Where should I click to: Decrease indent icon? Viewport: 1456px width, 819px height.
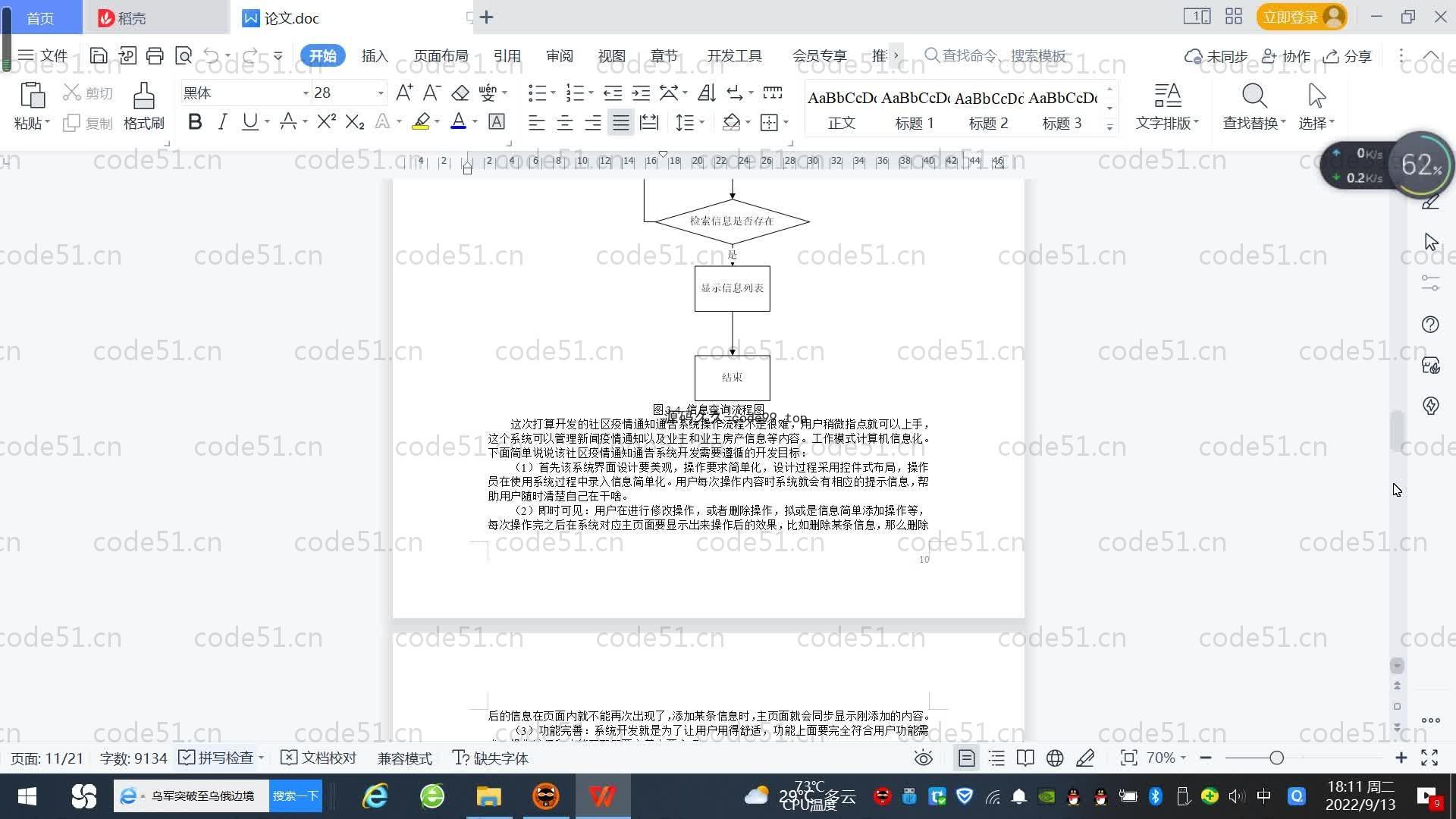[x=613, y=93]
